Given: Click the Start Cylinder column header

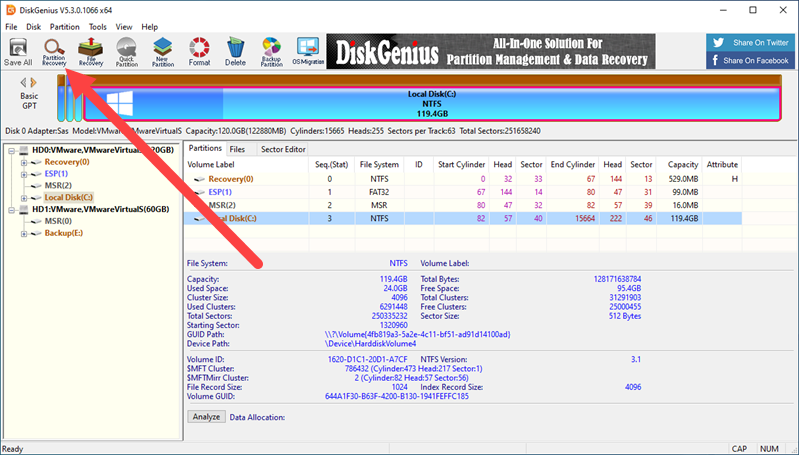Looking at the screenshot, I should tap(461, 165).
